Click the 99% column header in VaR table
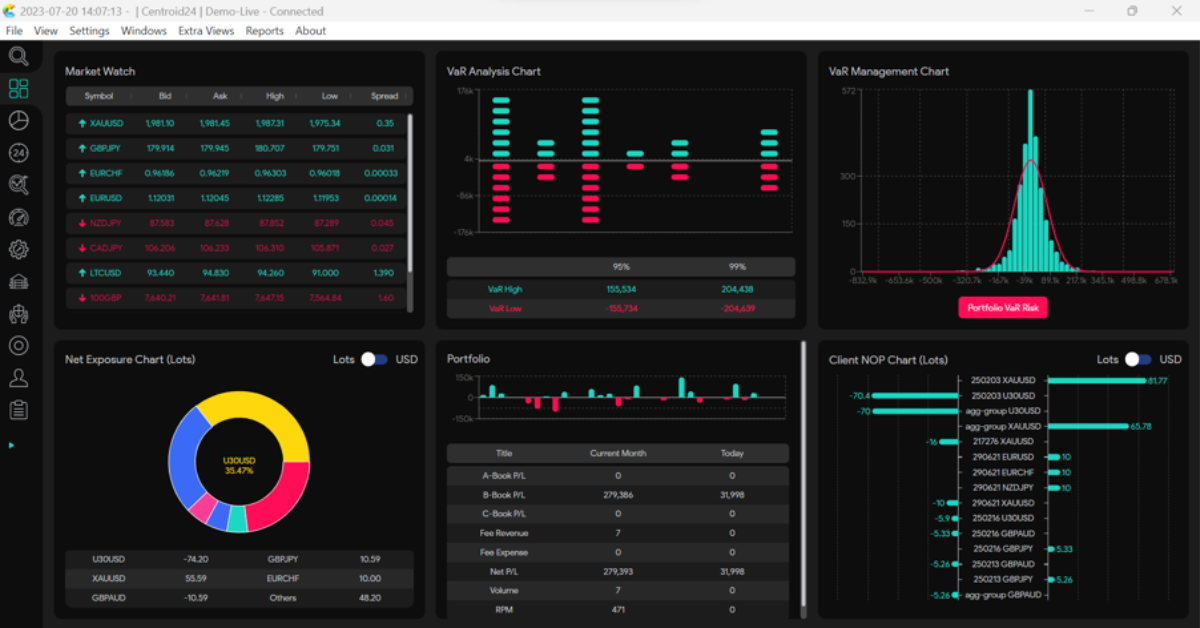The image size is (1200, 628). tap(738, 267)
